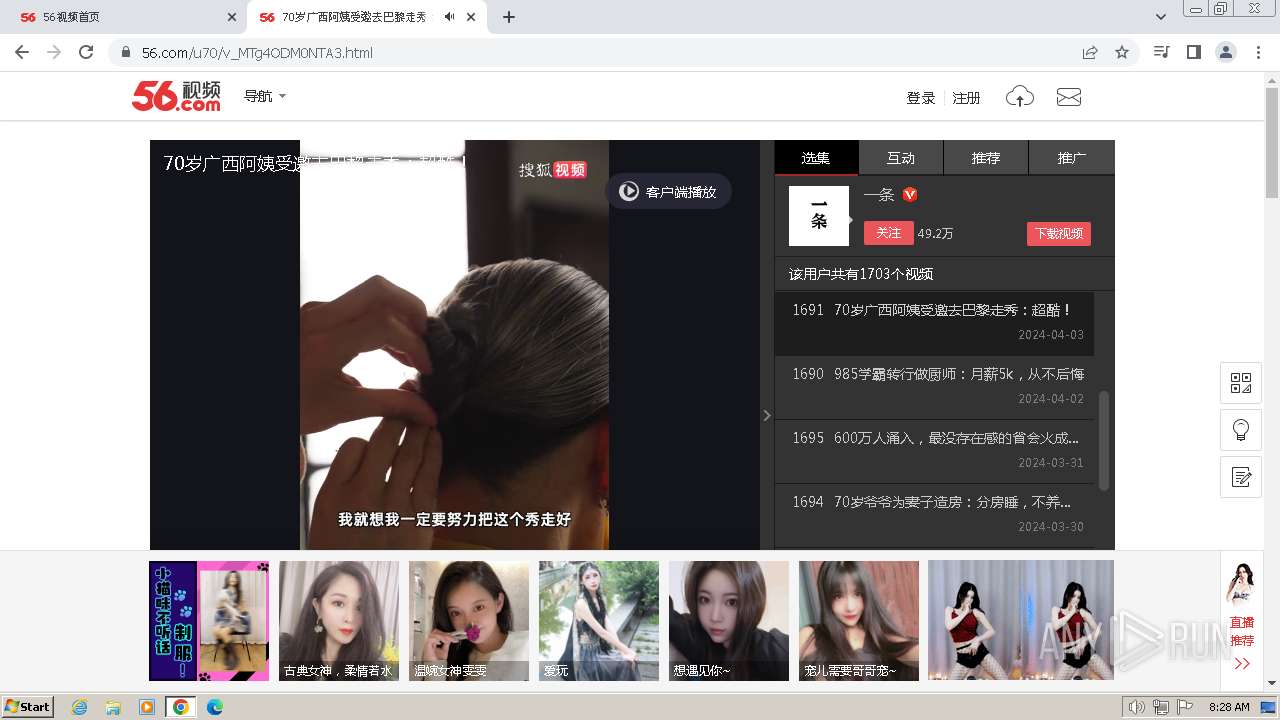
Task: Open the Chrome three-dot menu
Action: [1258, 52]
